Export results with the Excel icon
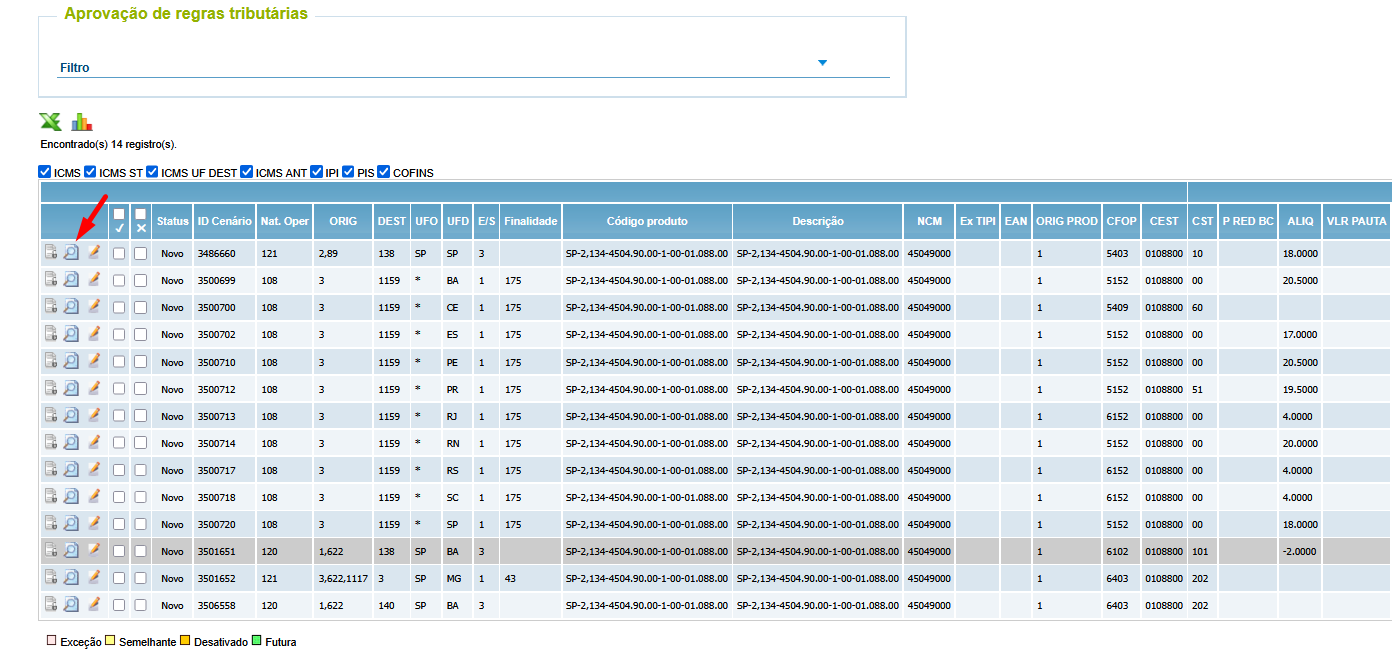The height and width of the screenshot is (657, 1392). click(50, 122)
